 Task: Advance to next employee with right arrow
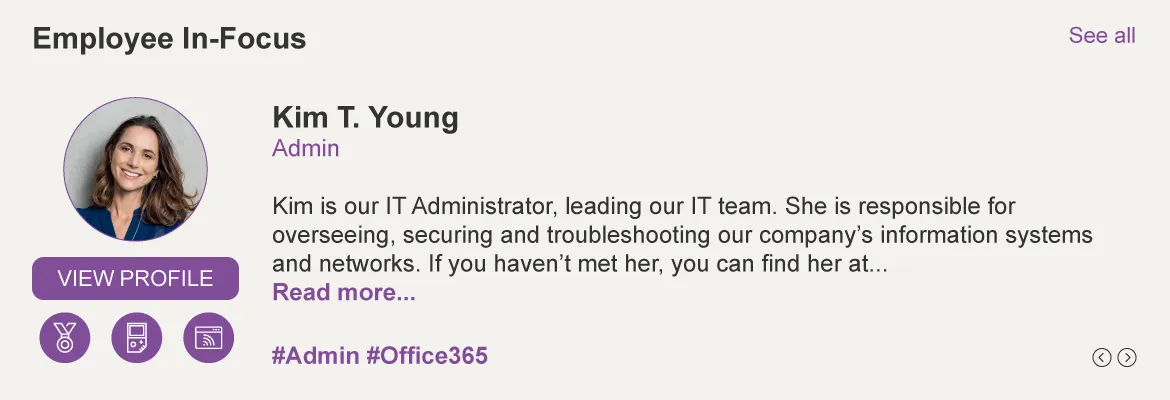[x=1127, y=358]
